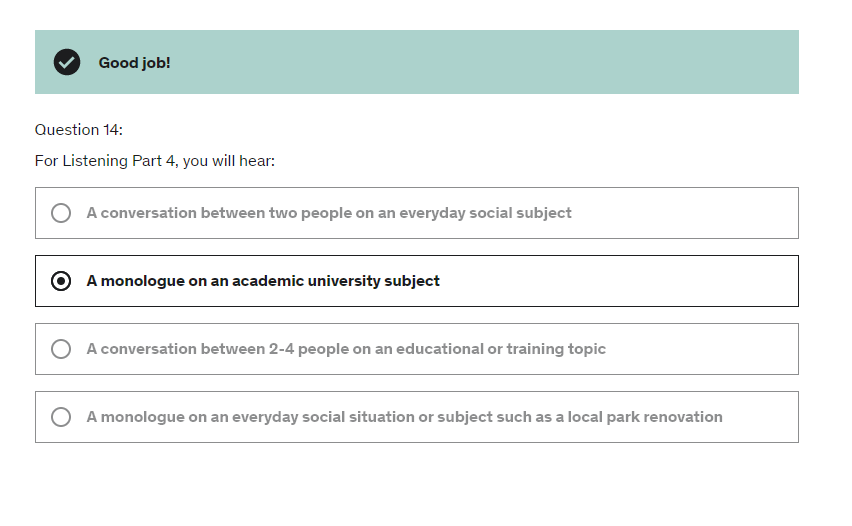Click the black checkmark icon in the banner
The image size is (852, 526).
coord(66,62)
